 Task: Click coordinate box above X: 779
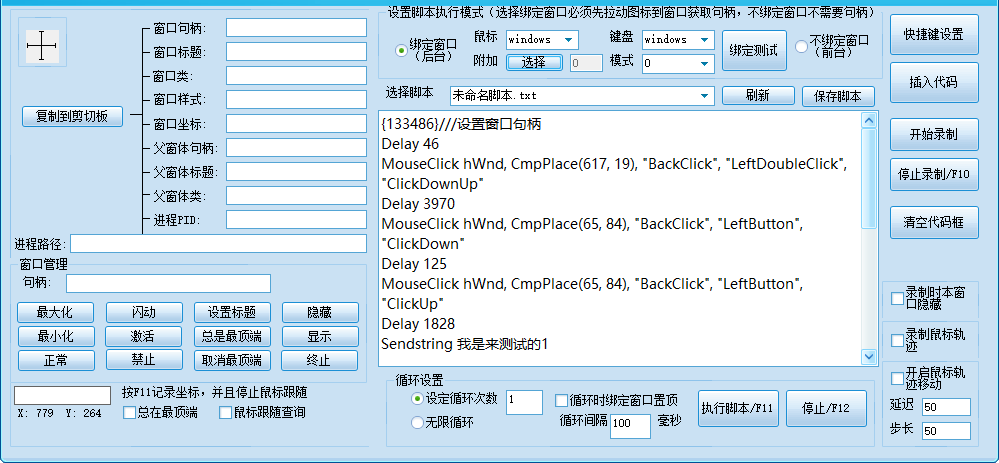pos(62,395)
